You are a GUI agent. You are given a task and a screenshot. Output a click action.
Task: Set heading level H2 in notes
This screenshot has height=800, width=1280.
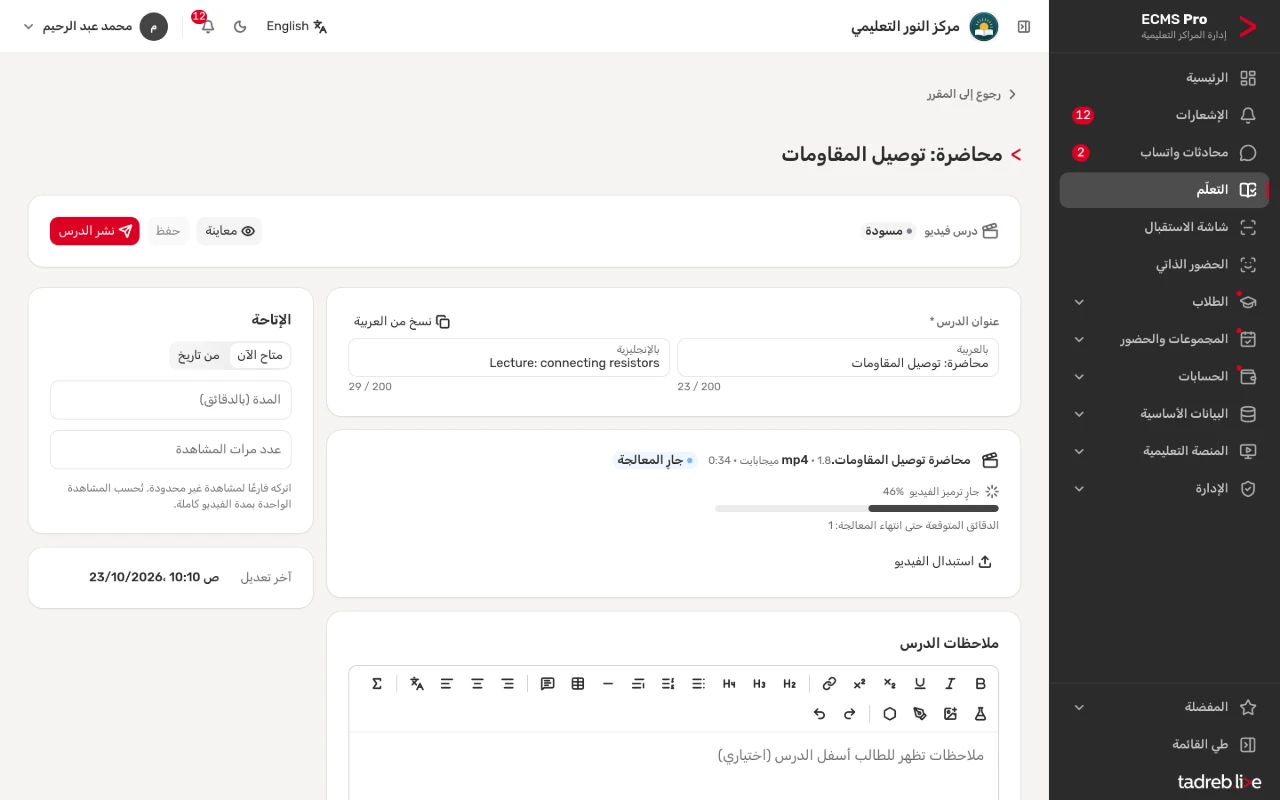point(790,684)
